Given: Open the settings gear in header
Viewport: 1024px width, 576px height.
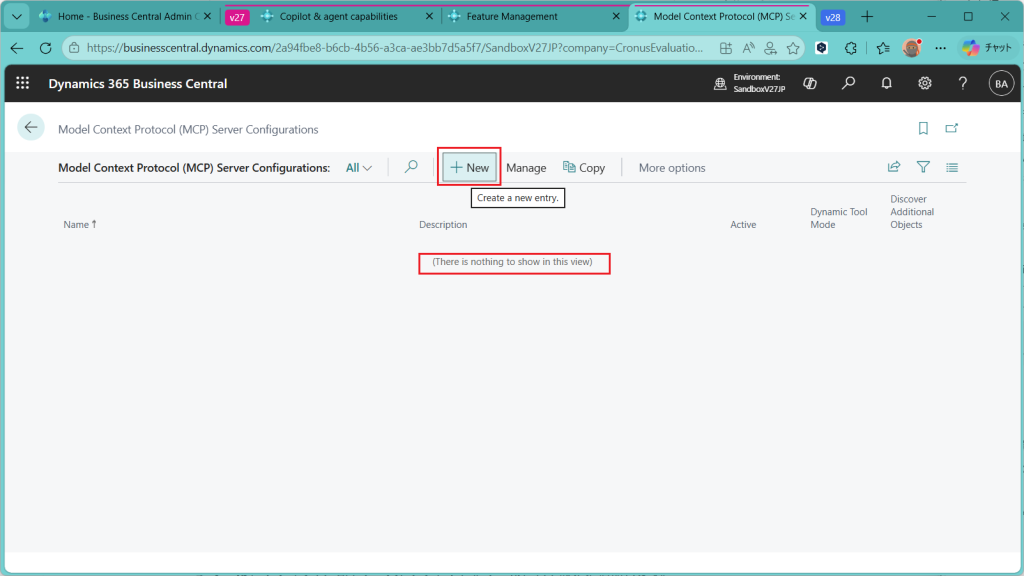Looking at the screenshot, I should [x=925, y=84].
